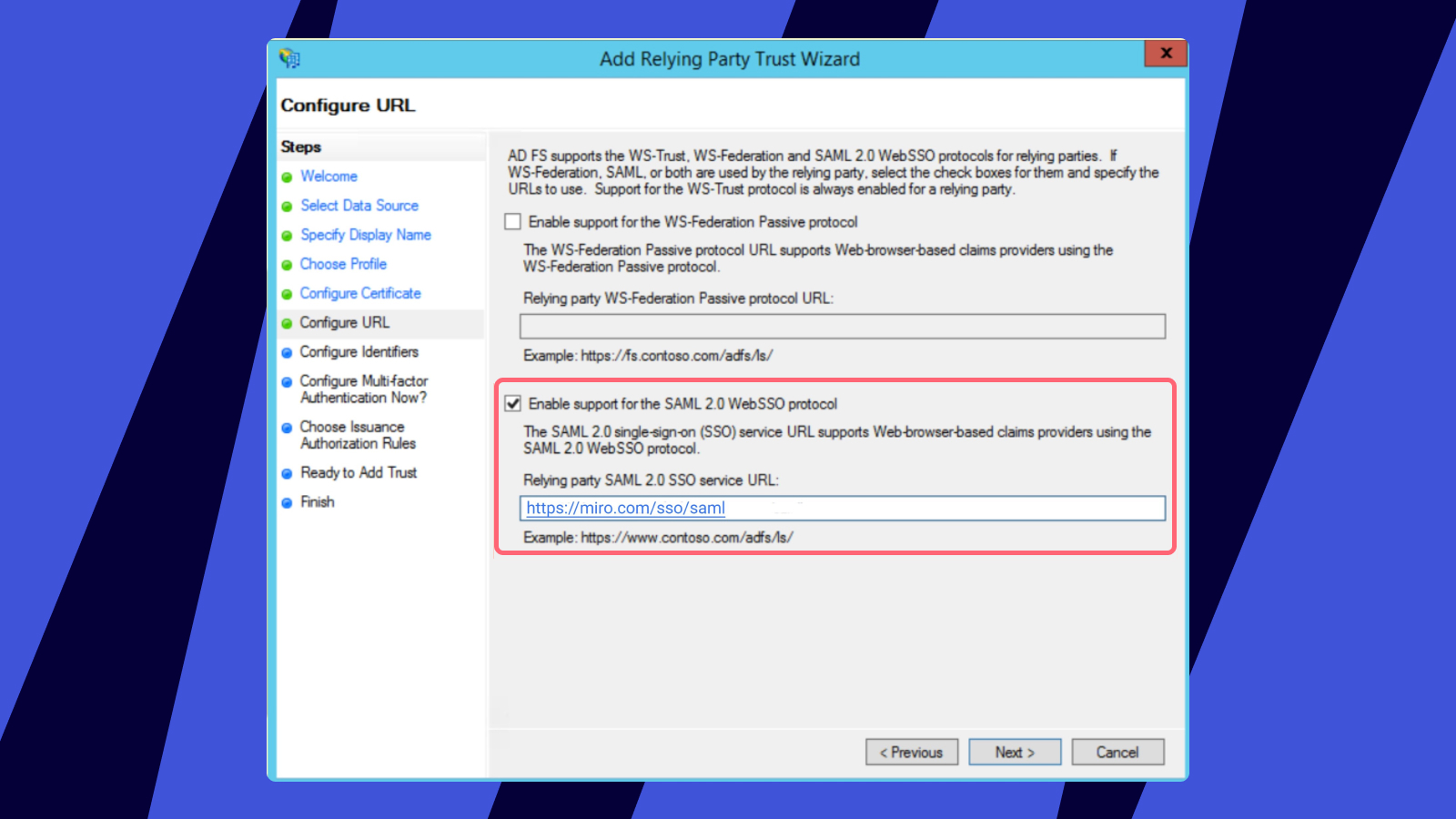
Task: Click Choose Issuance Authorization Rules step
Action: click(x=358, y=435)
